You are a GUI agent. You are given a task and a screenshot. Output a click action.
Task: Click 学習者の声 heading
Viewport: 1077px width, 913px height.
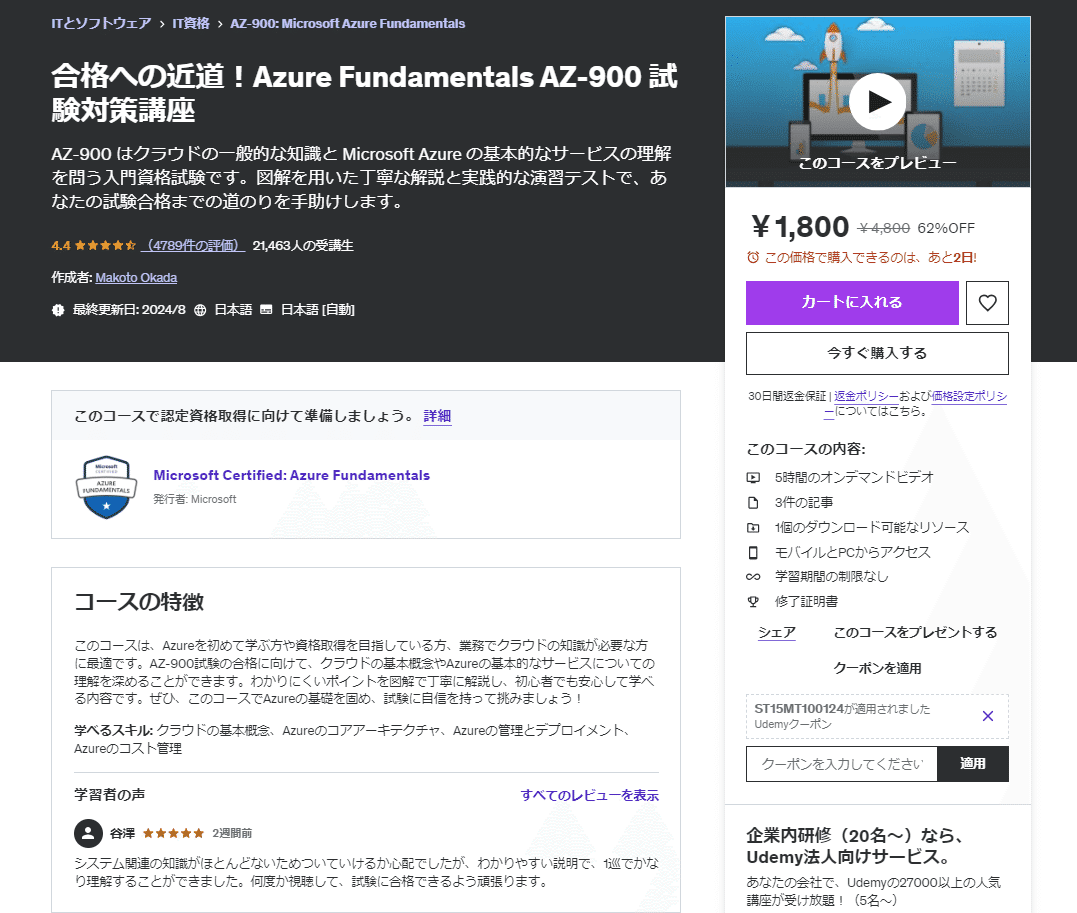[109, 795]
